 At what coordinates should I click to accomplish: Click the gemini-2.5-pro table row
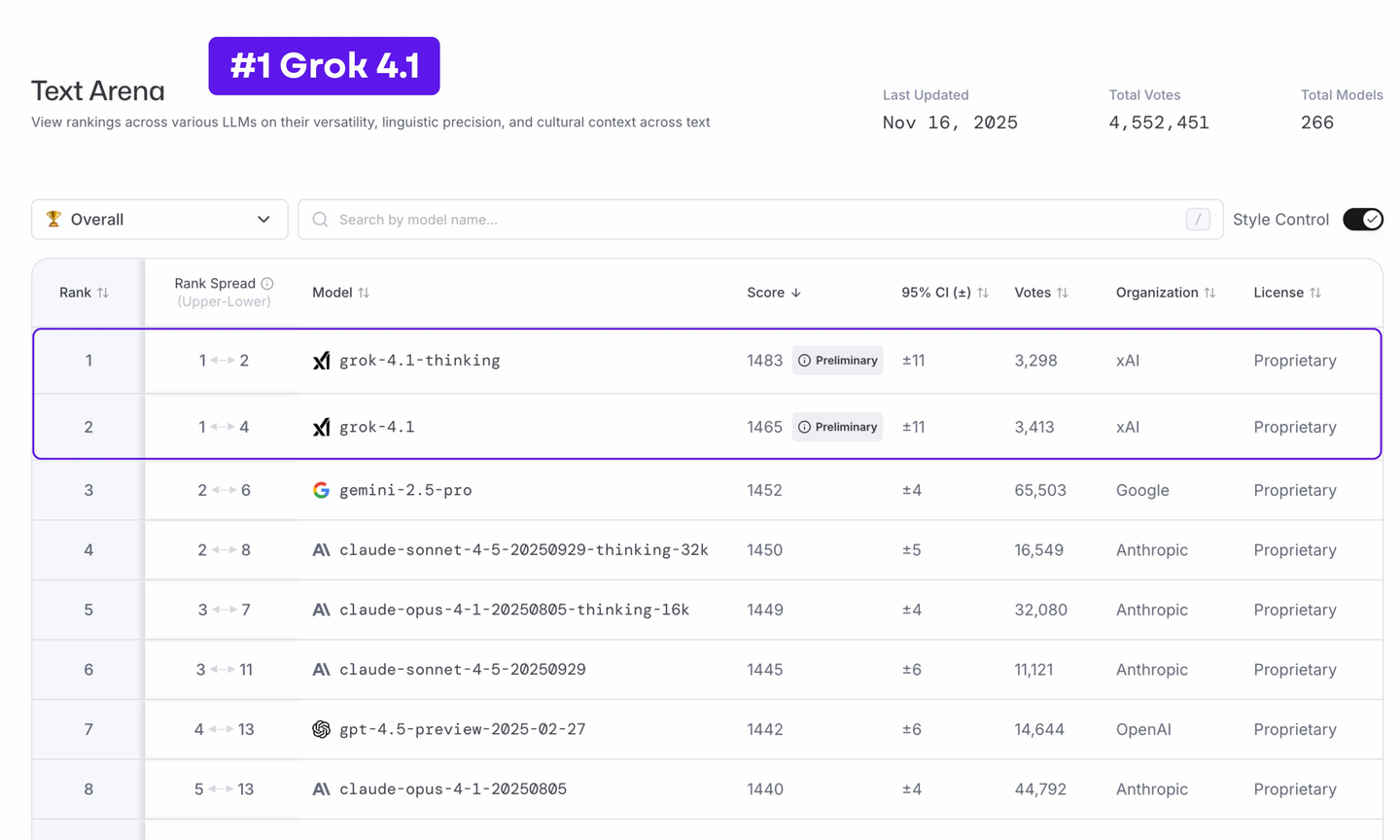pos(681,490)
